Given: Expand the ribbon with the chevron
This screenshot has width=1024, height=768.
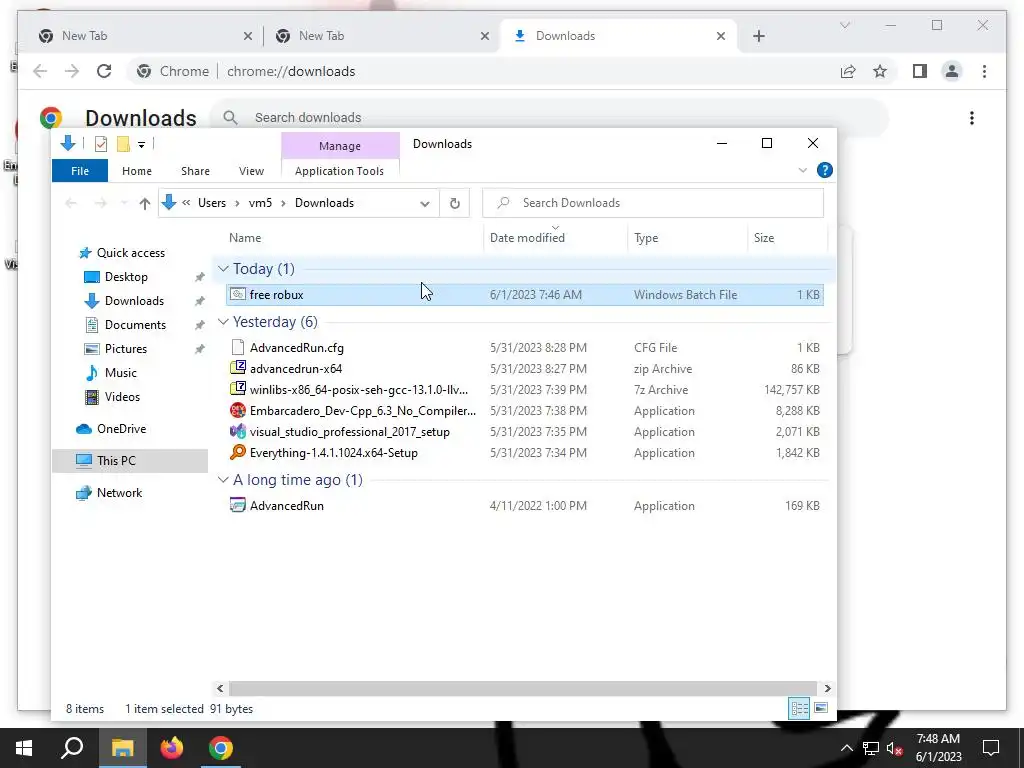Looking at the screenshot, I should [x=803, y=170].
